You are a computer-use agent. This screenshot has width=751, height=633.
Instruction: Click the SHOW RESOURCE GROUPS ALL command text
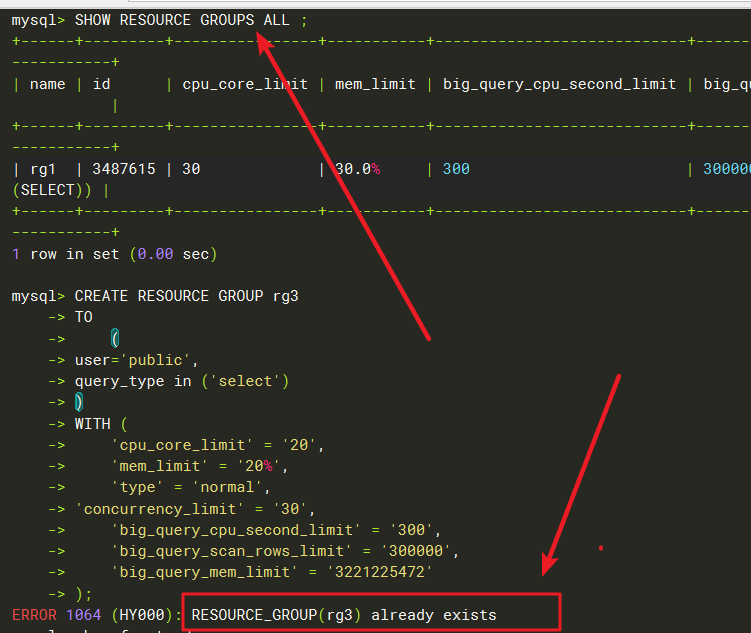click(x=182, y=19)
